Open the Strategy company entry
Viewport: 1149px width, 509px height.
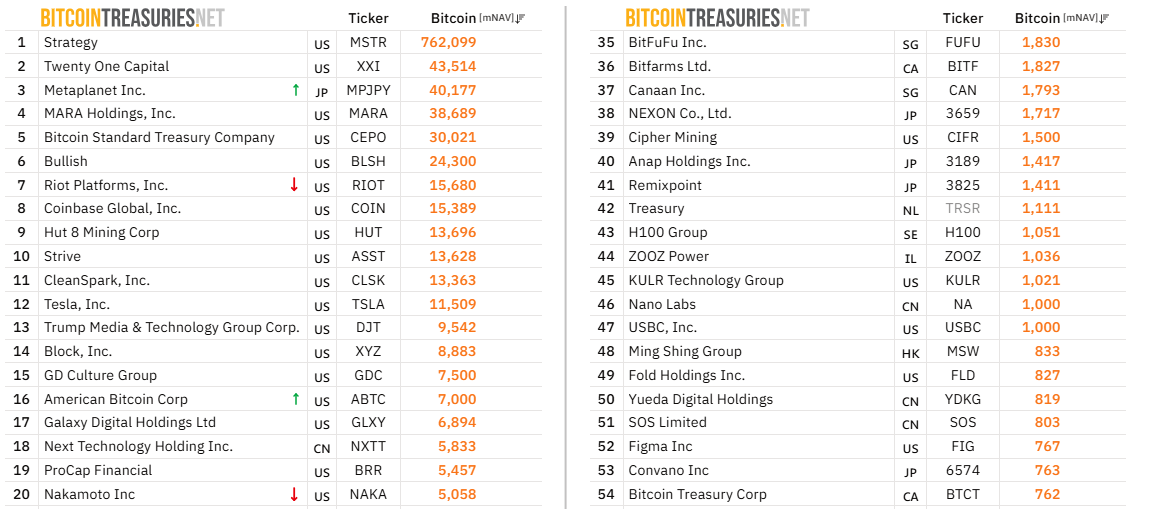[x=71, y=42]
